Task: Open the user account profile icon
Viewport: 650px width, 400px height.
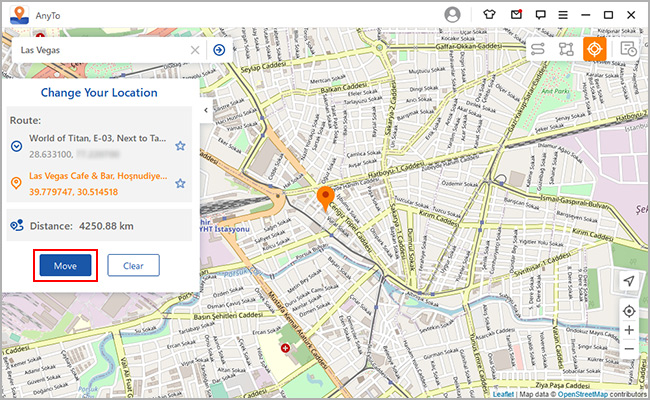Action: tap(453, 15)
